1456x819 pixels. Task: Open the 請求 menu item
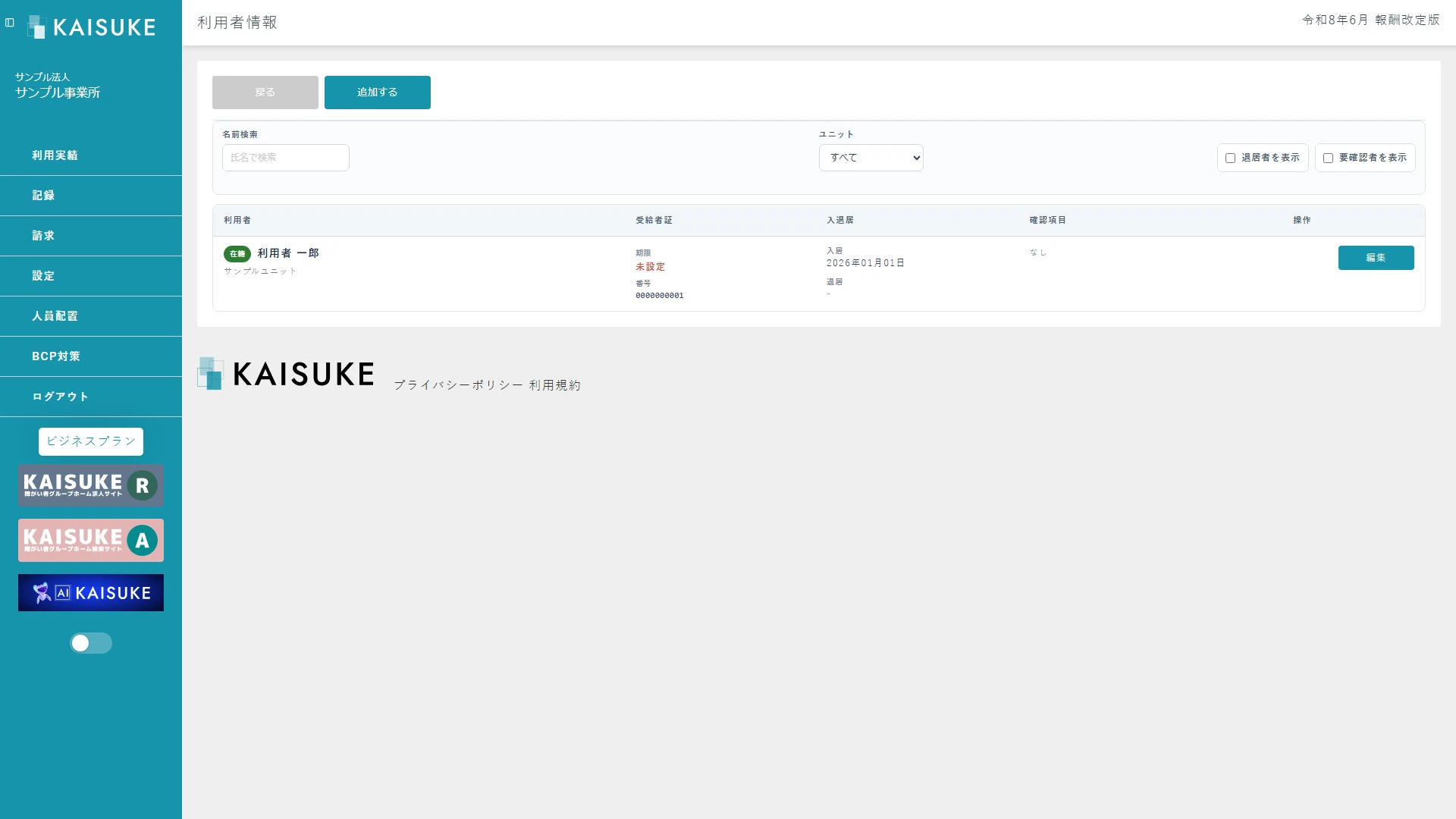[91, 236]
